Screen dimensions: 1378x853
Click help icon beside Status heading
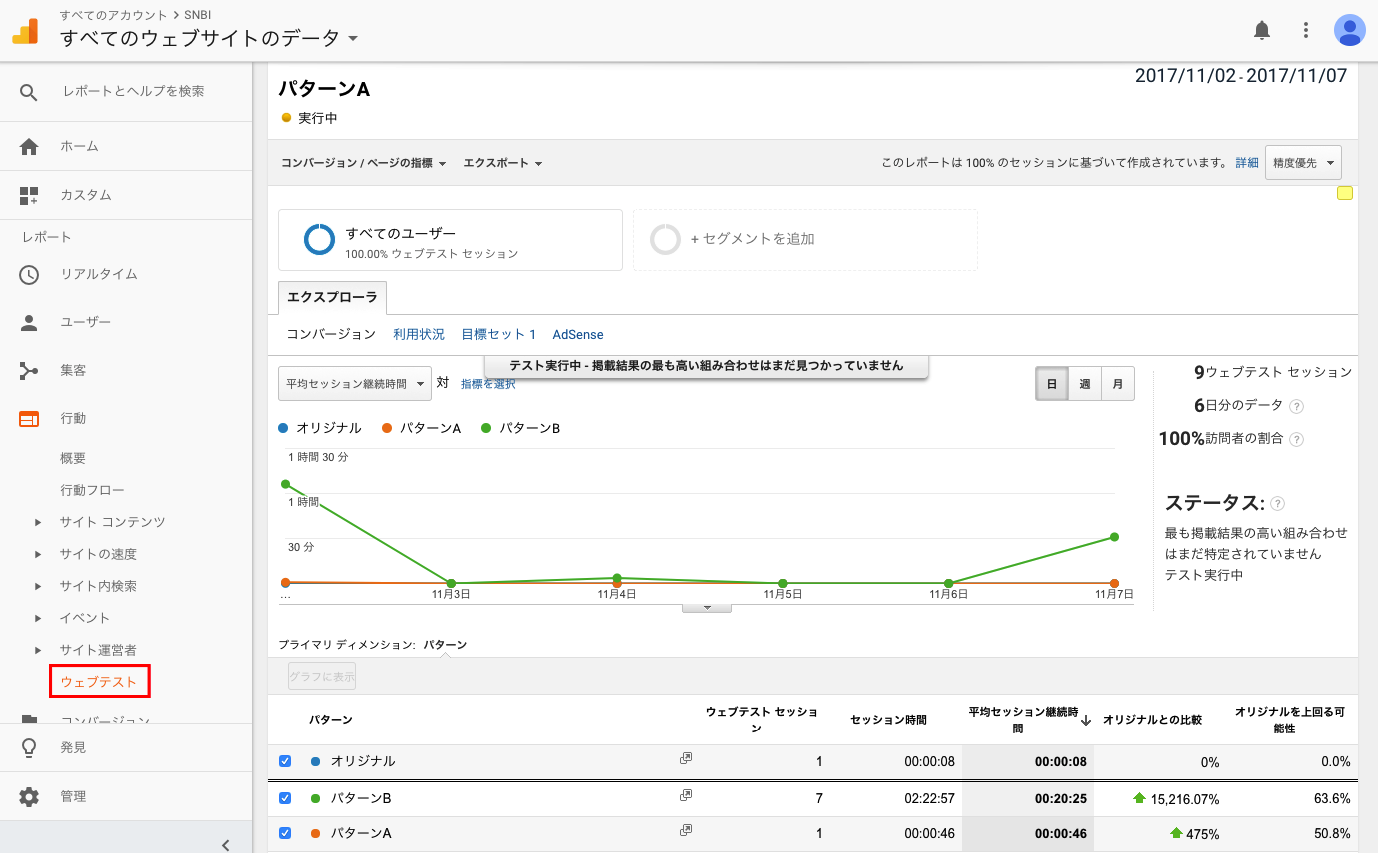tap(1277, 504)
